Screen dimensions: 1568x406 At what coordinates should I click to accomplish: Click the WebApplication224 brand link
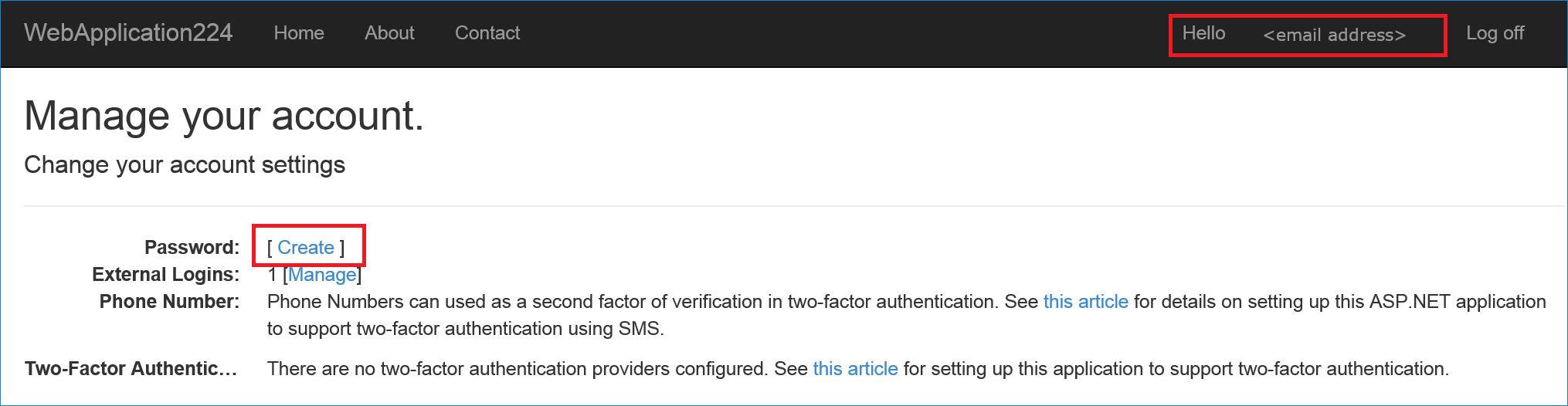[x=128, y=33]
